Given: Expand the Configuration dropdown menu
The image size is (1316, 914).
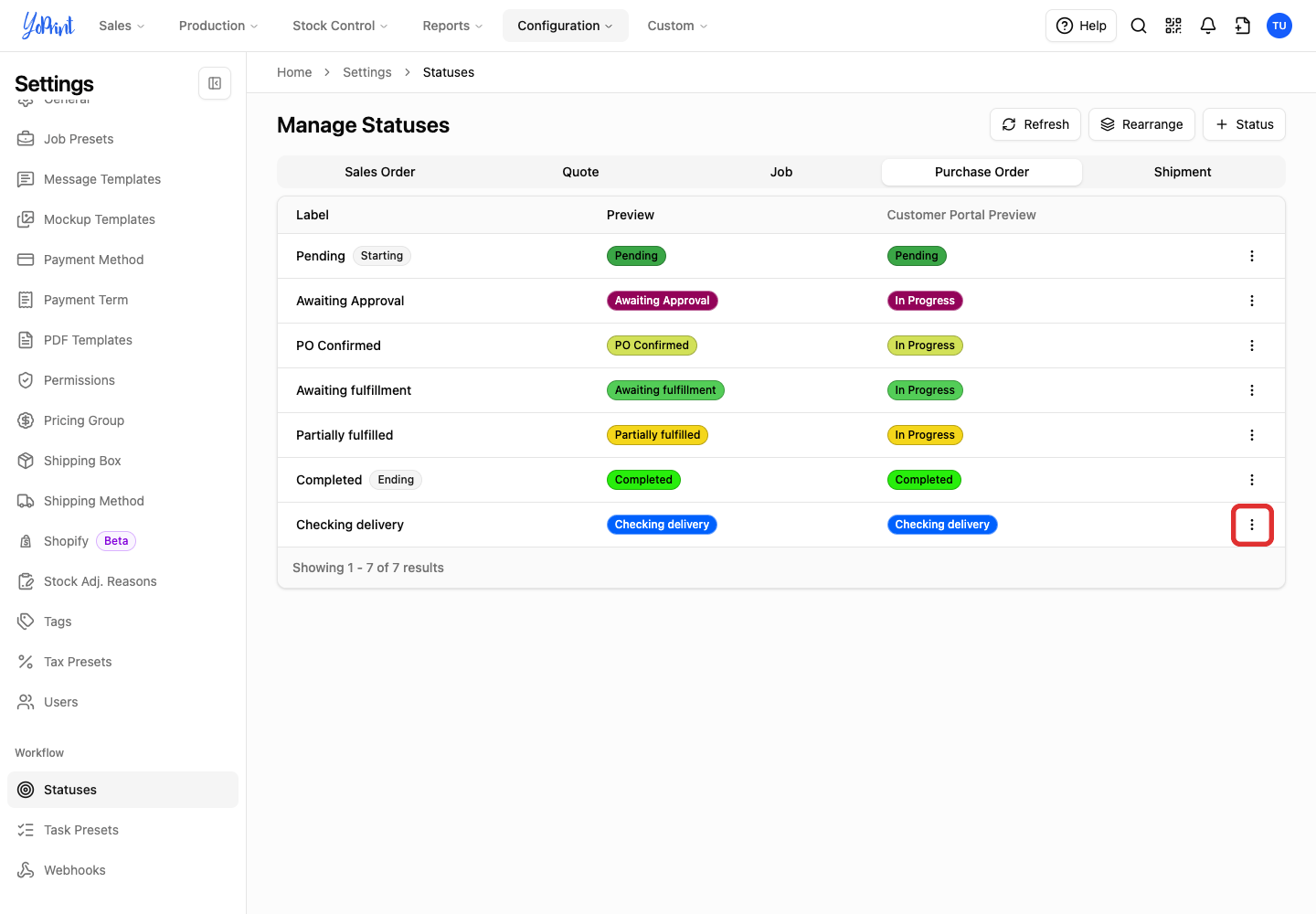Looking at the screenshot, I should [566, 26].
